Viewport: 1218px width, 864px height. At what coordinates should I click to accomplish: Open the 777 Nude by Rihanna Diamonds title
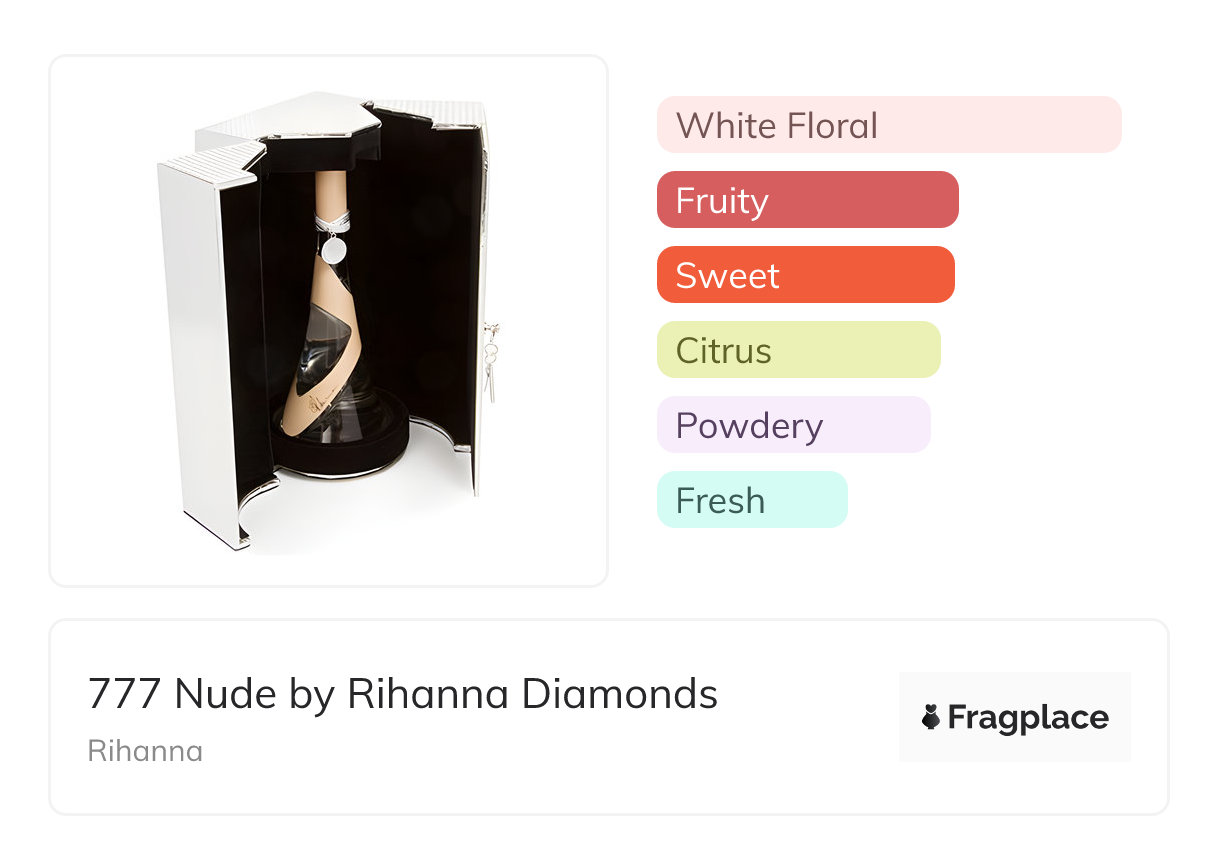402,693
